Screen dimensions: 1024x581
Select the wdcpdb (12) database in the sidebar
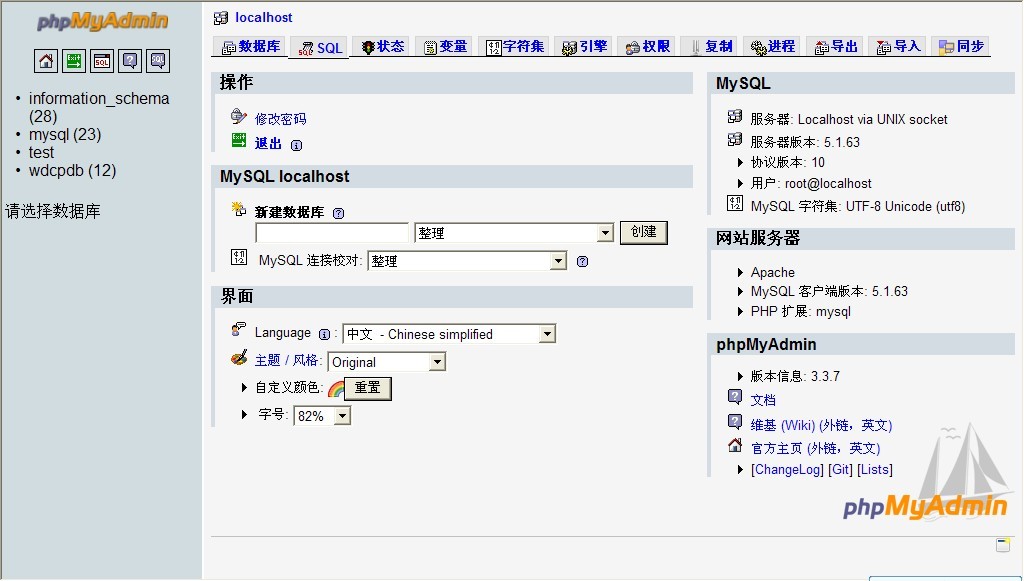tap(72, 170)
